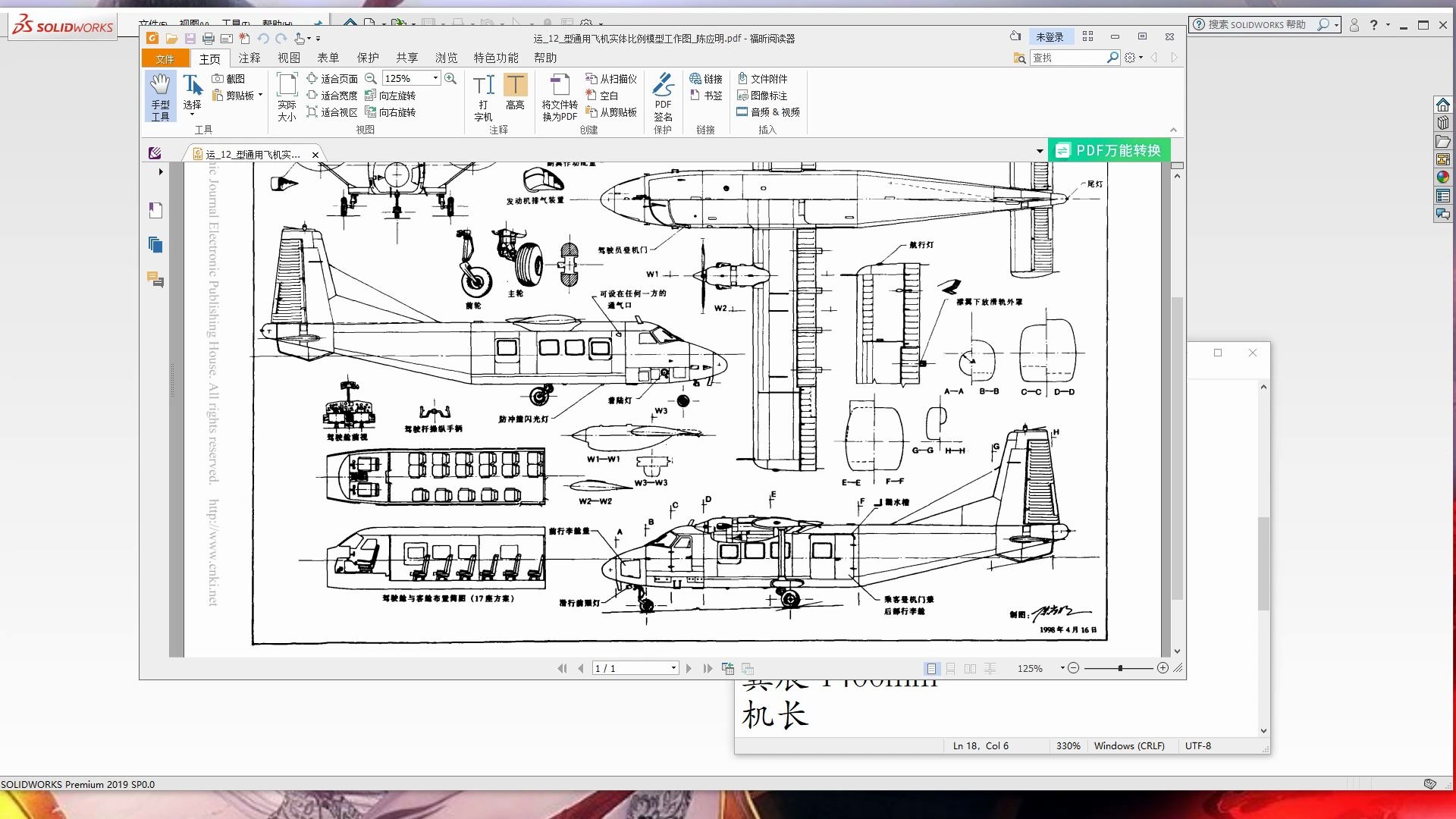
Task: Enable single page view mode
Action: [931, 668]
